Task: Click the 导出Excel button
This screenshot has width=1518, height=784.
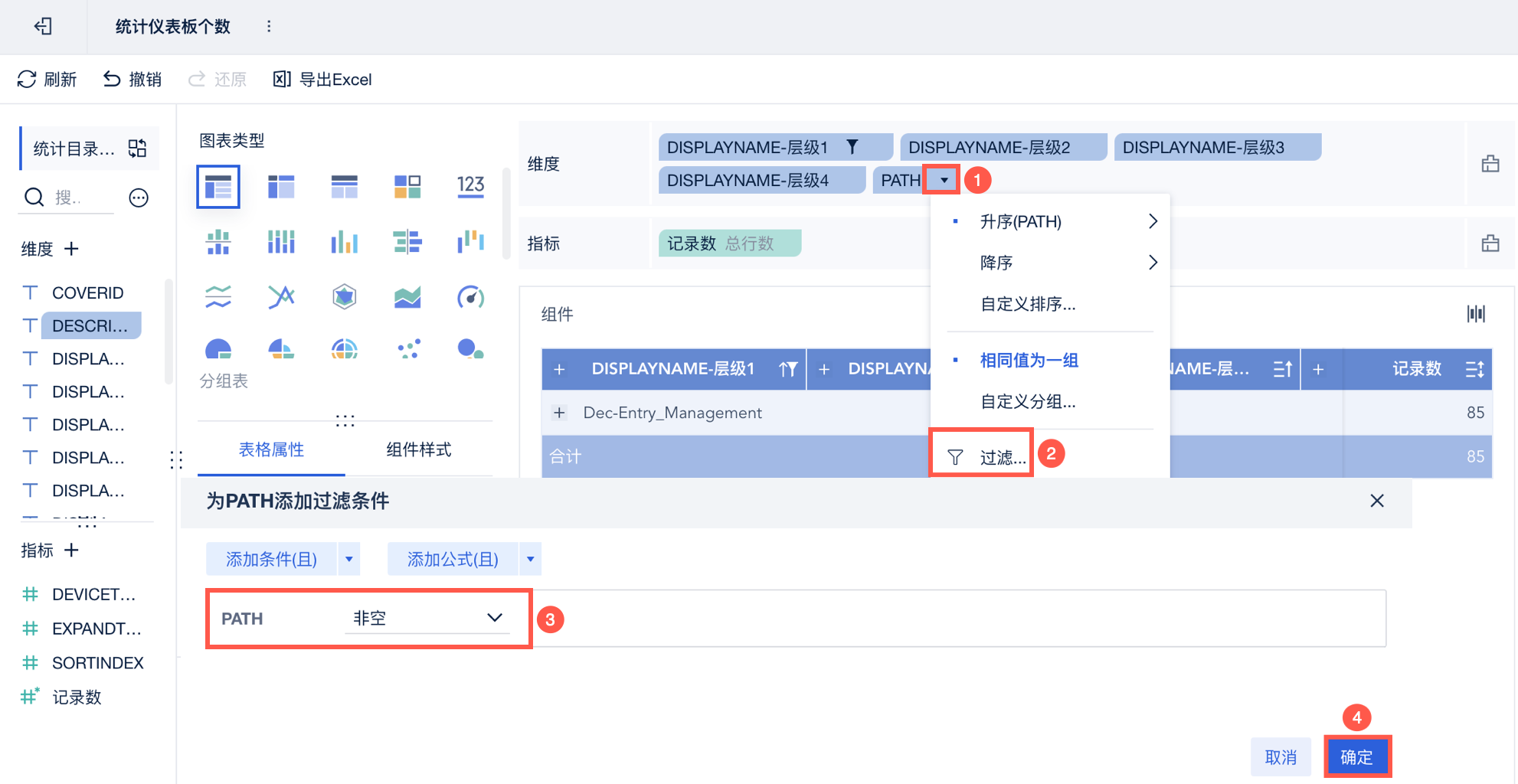Action: tap(322, 80)
